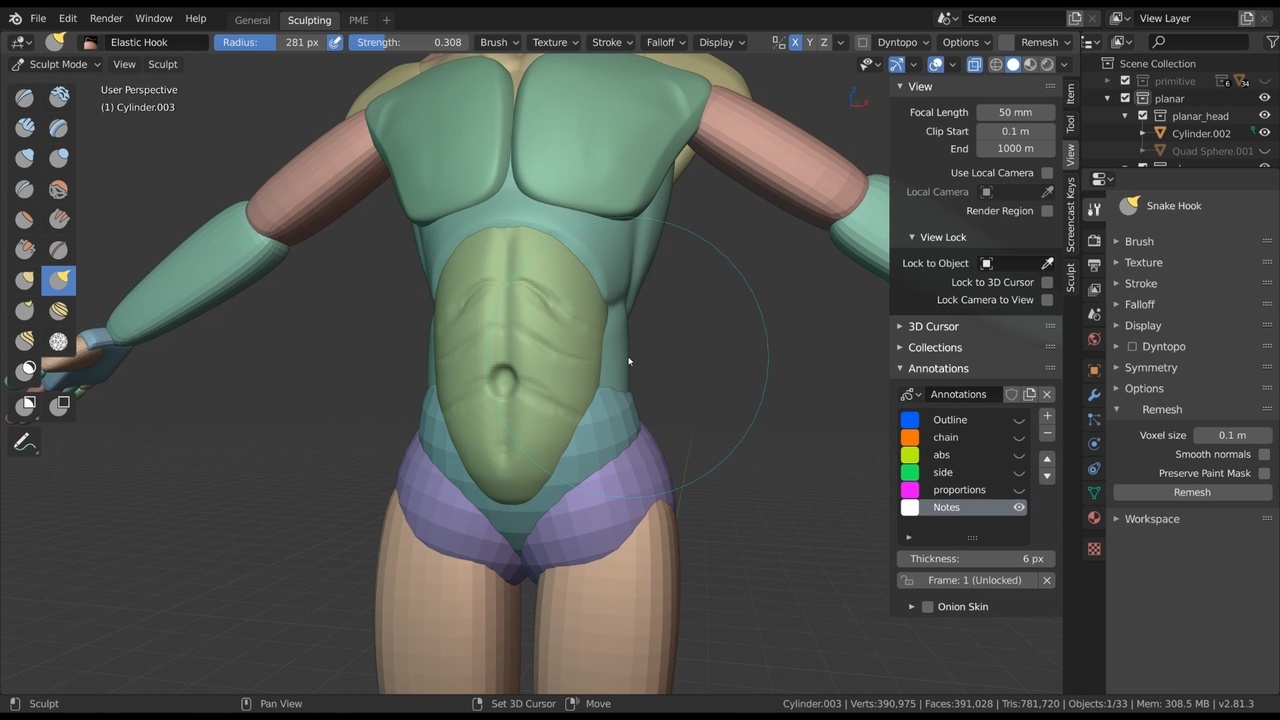Click the brush Strength slider
Screen dimensions: 1280x720
(x=410, y=42)
